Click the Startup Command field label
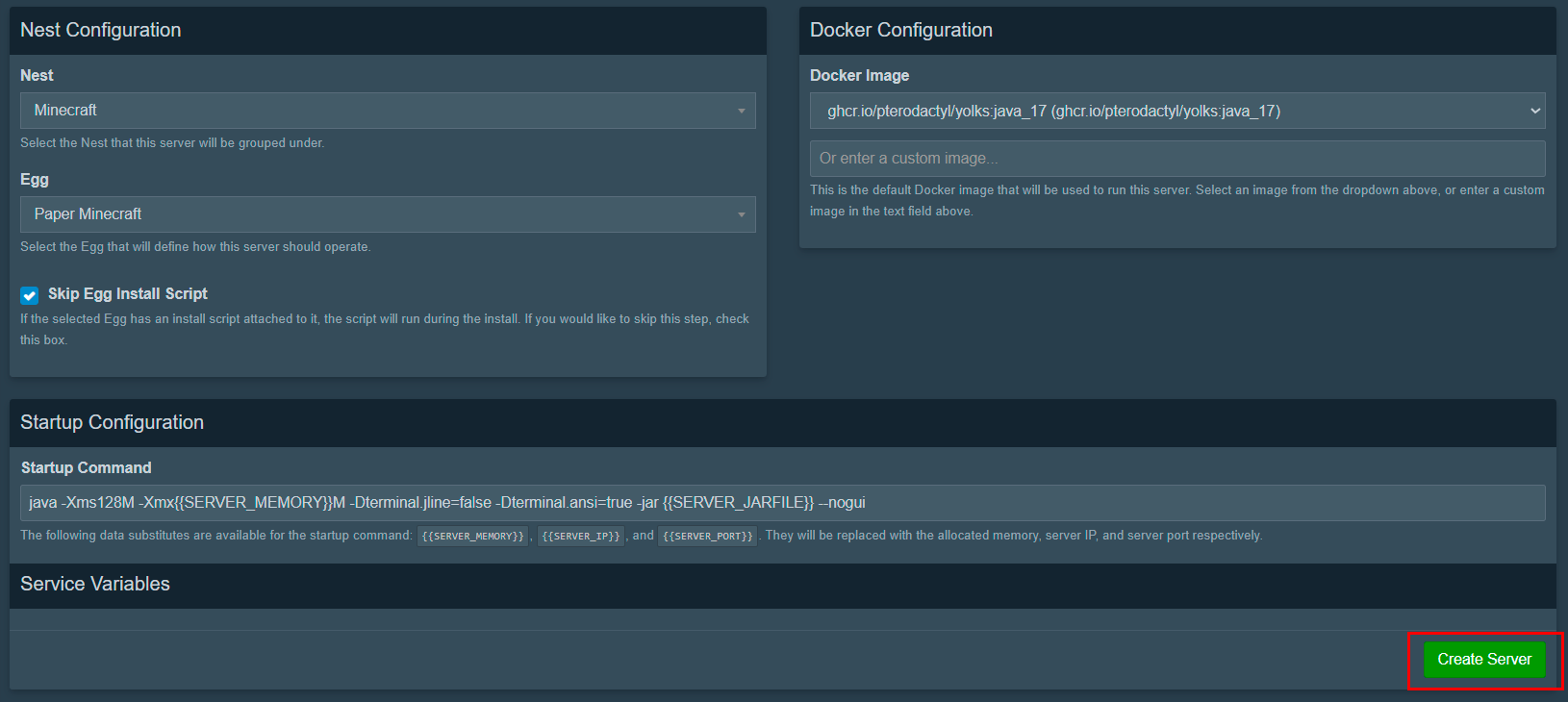 [87, 467]
